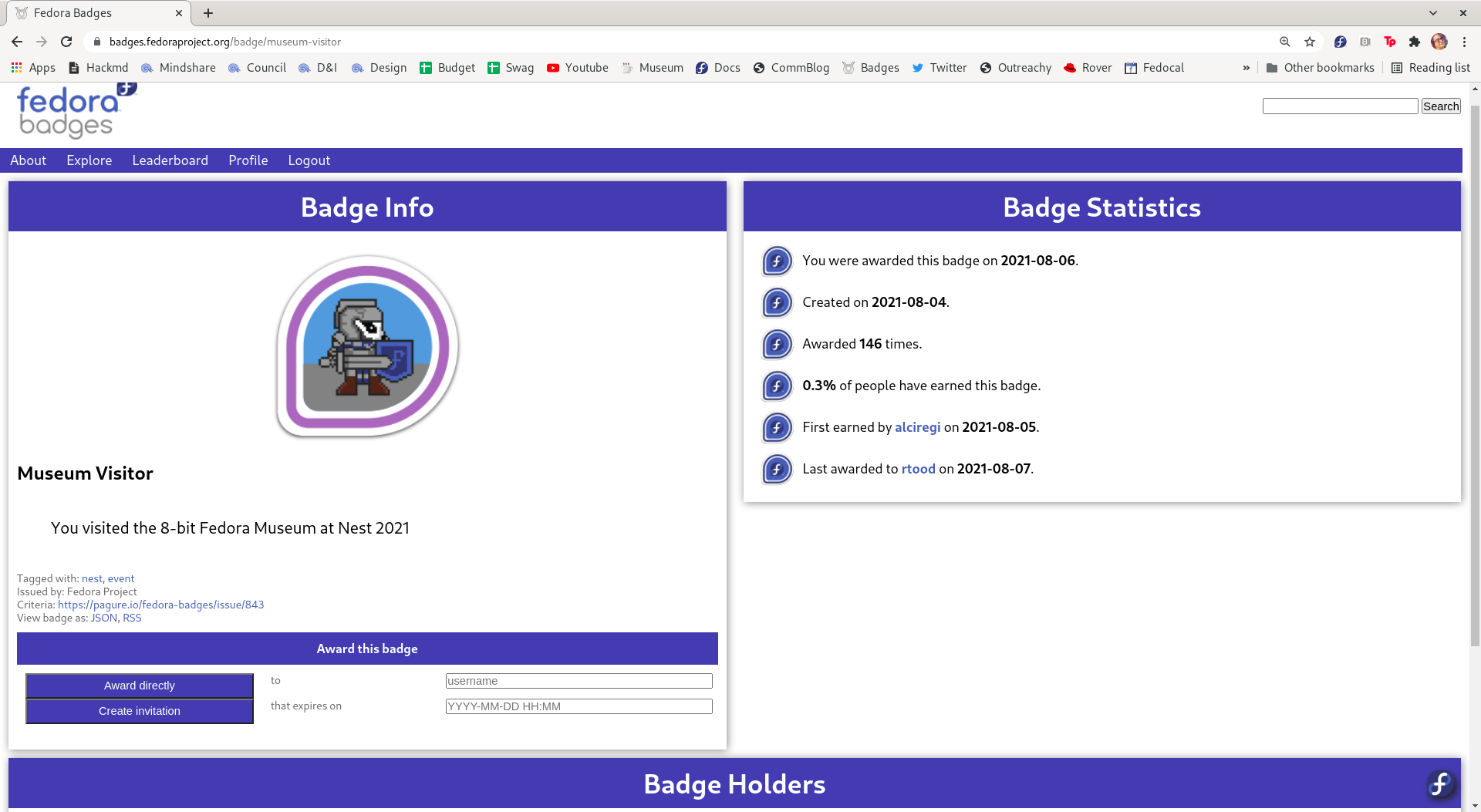The image size is (1481, 812).
Task: Open the Budget bookmark
Action: pos(447,68)
